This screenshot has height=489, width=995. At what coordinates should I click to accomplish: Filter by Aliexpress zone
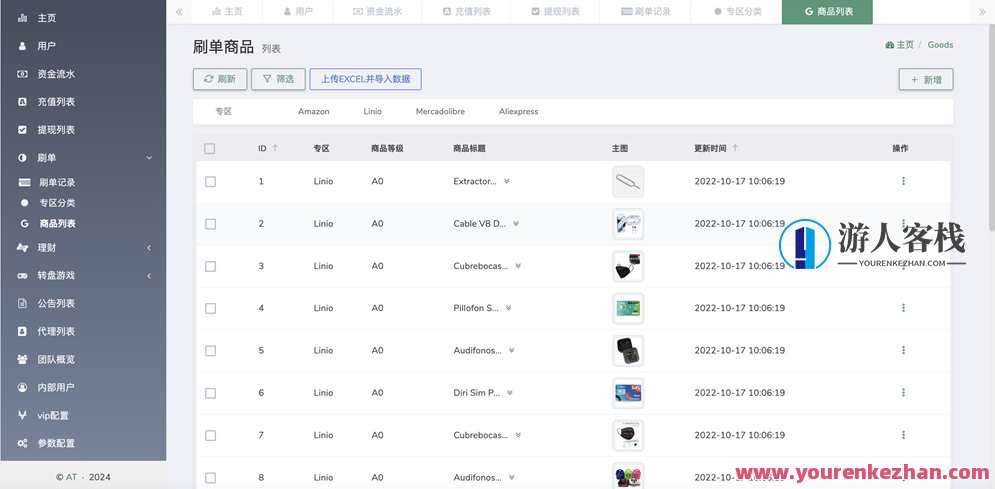518,112
